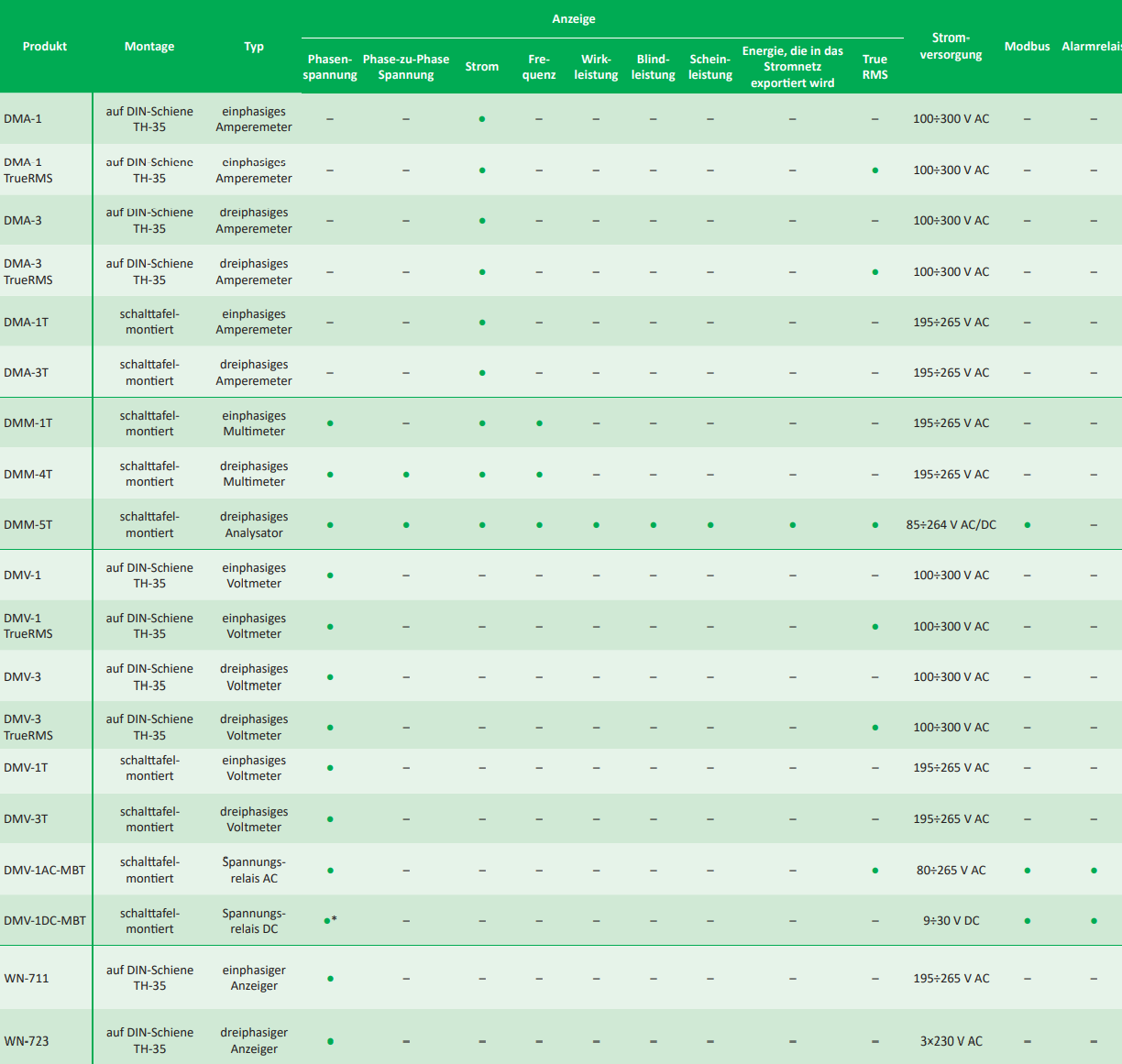Select the 'Phasenspannung' column header

click(330, 67)
